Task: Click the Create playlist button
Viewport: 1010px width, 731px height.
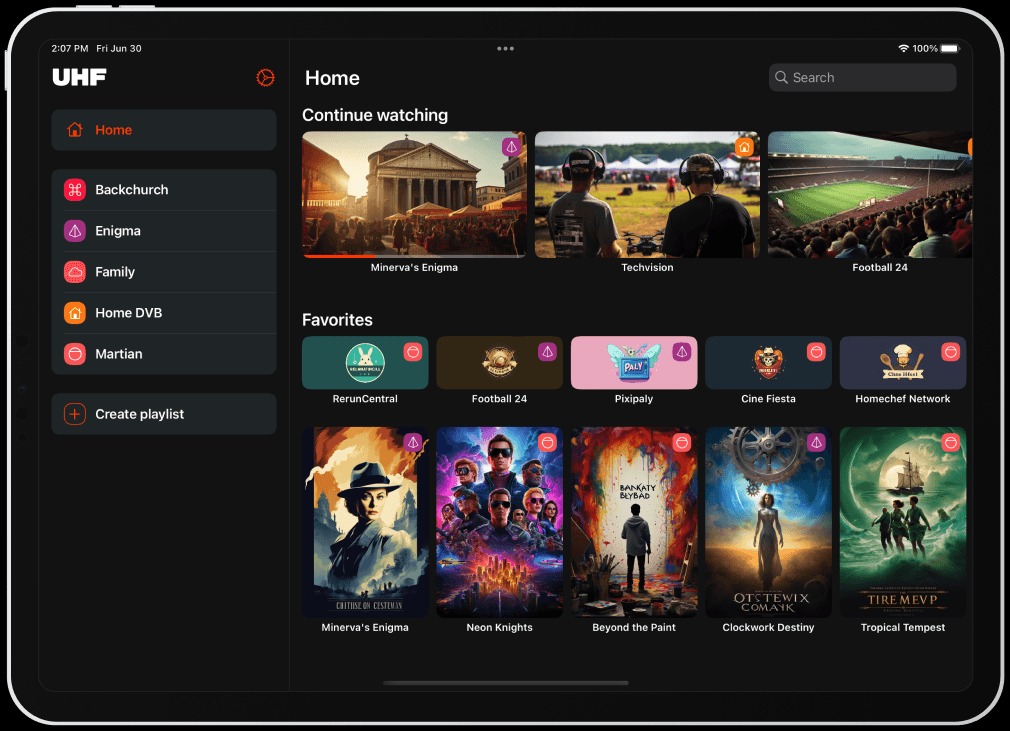Action: (164, 414)
